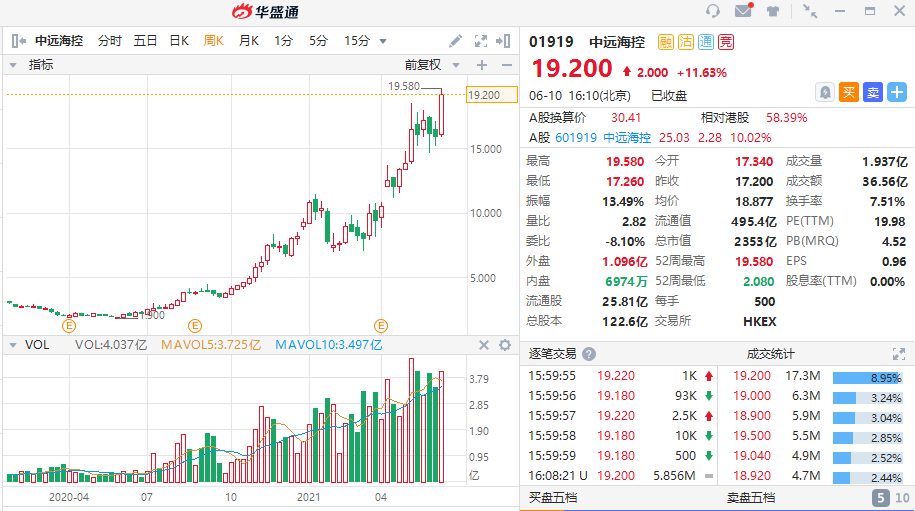Viewport: 915px width, 511px height.
Task: Expand chart to fullscreen
Action: tap(481, 41)
